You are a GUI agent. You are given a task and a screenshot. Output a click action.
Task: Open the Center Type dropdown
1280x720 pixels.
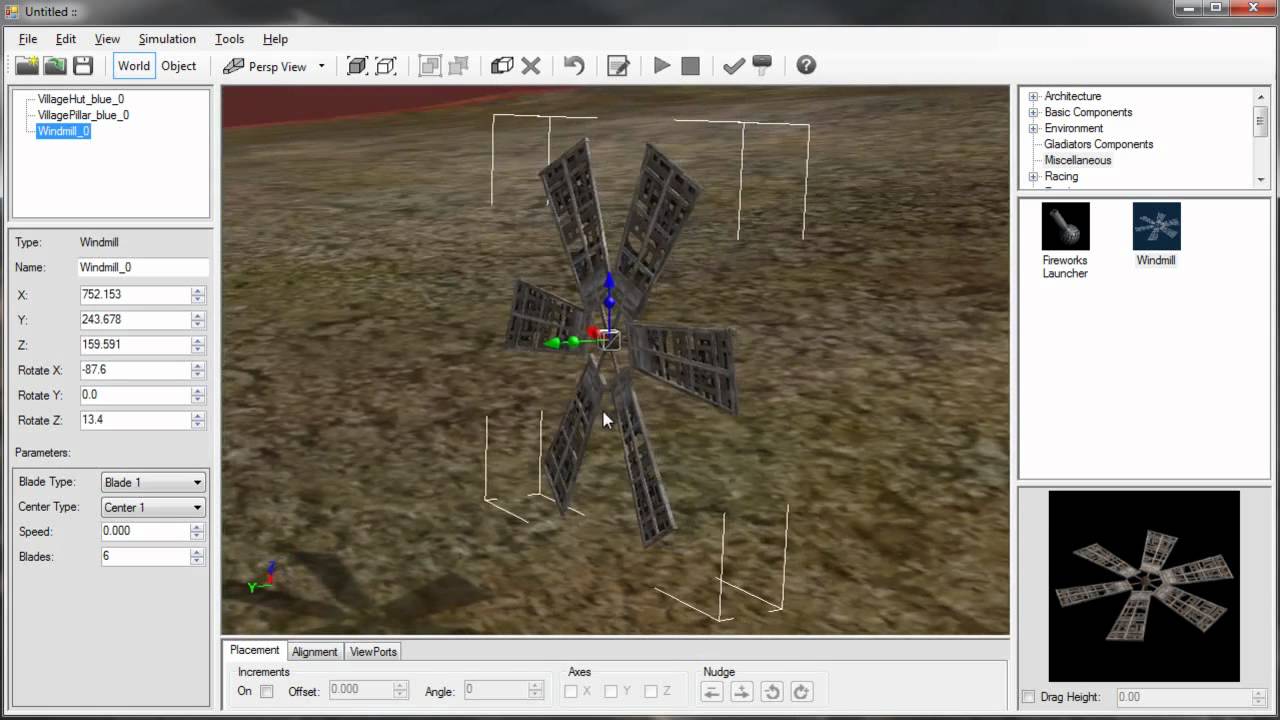(153, 507)
